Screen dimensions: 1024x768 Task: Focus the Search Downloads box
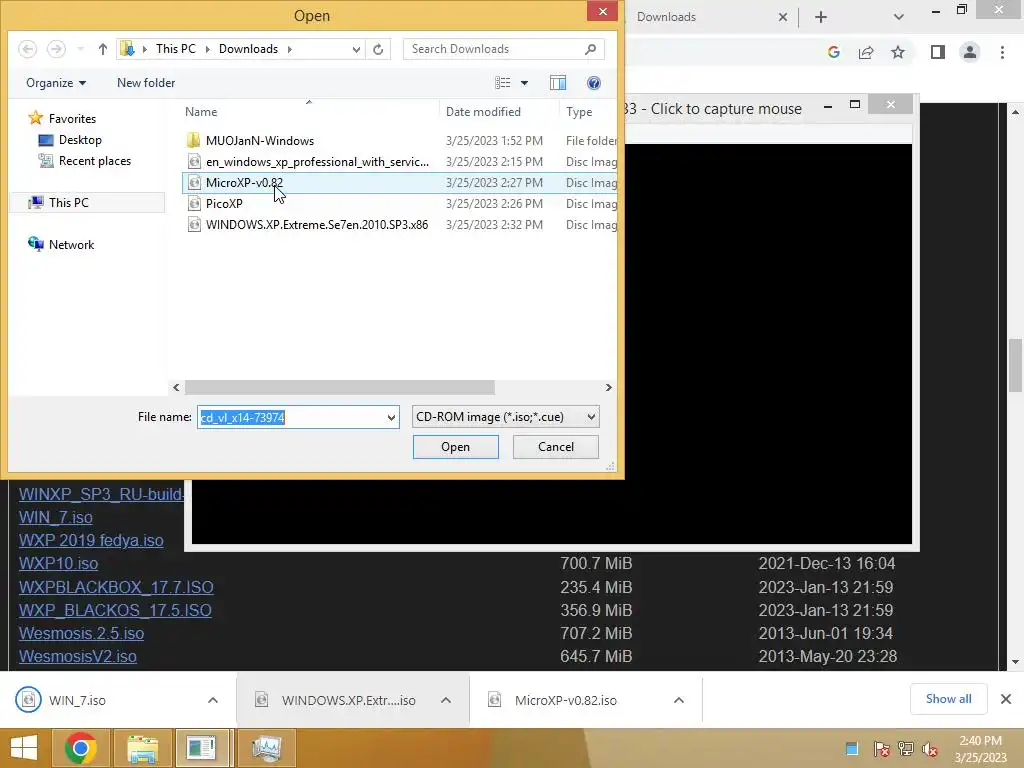click(x=493, y=49)
